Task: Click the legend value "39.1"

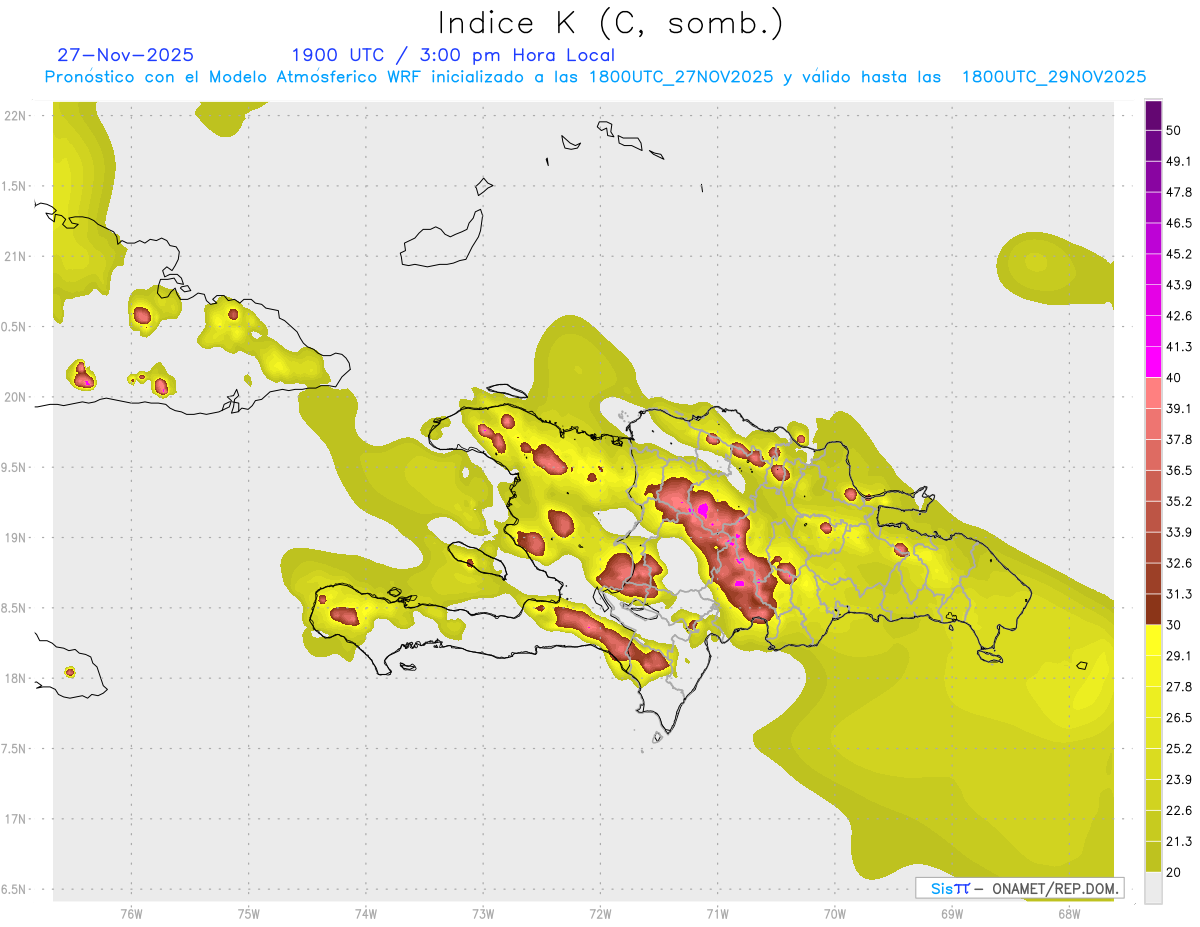Action: (x=1179, y=408)
